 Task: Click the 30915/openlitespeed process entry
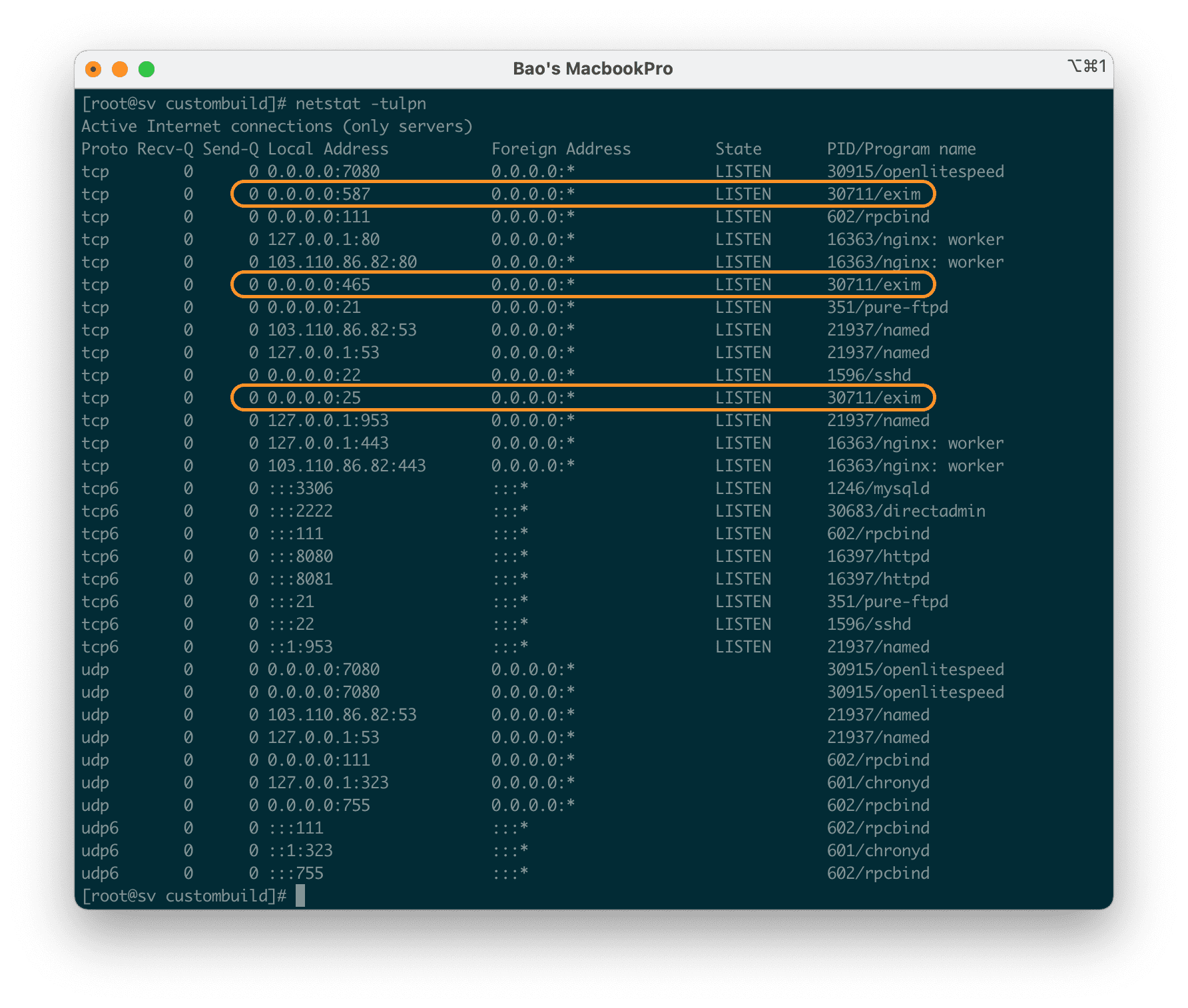coord(916,171)
